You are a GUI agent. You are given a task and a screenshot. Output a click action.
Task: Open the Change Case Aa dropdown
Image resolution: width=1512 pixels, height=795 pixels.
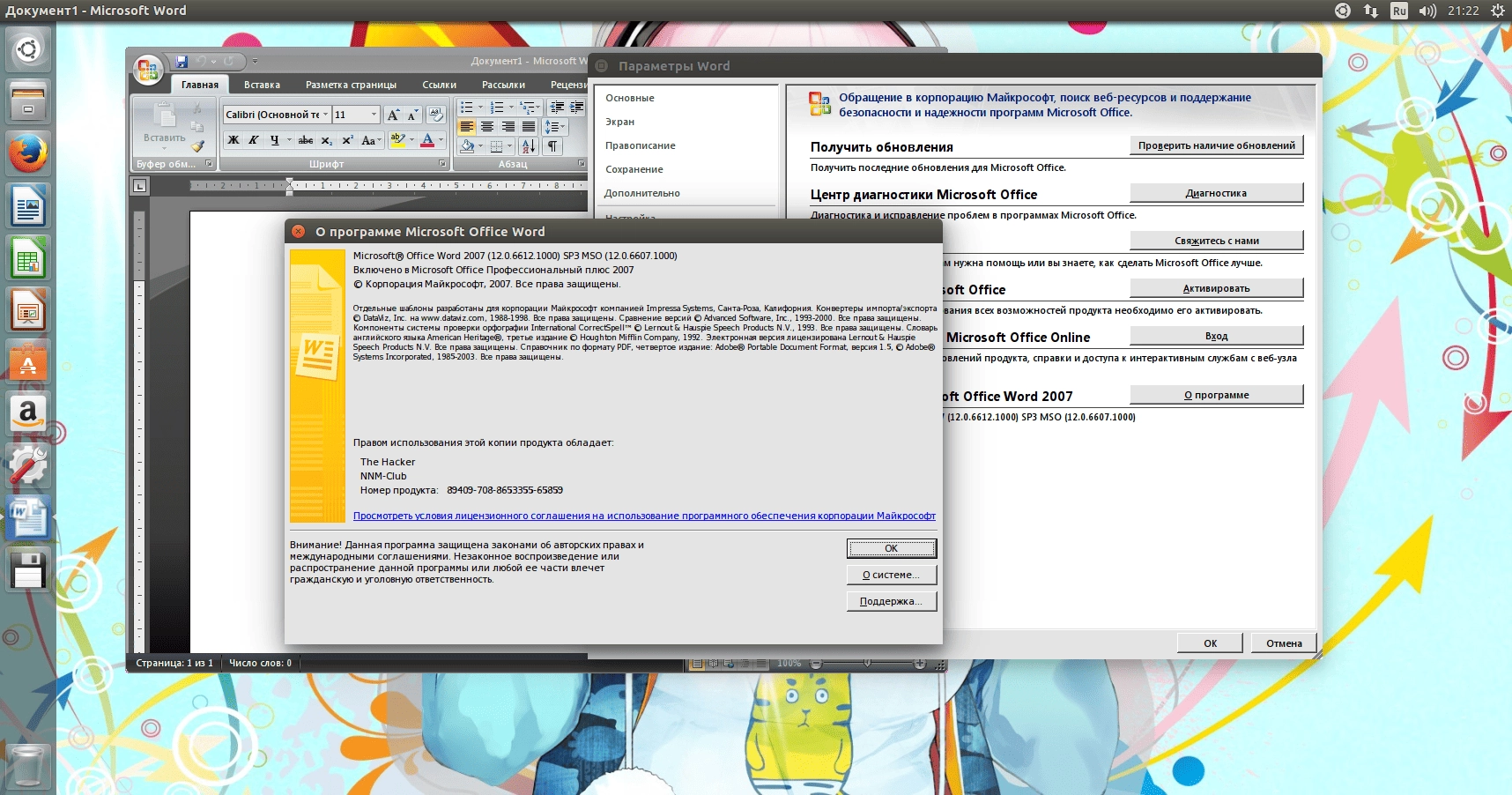click(371, 140)
